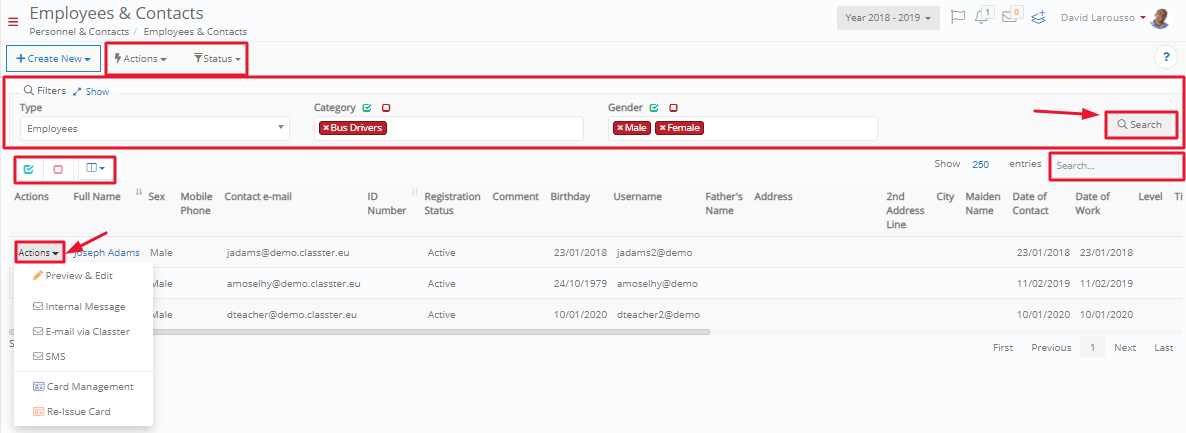Go to Personnel & Contacts breadcrumb

coord(79,32)
